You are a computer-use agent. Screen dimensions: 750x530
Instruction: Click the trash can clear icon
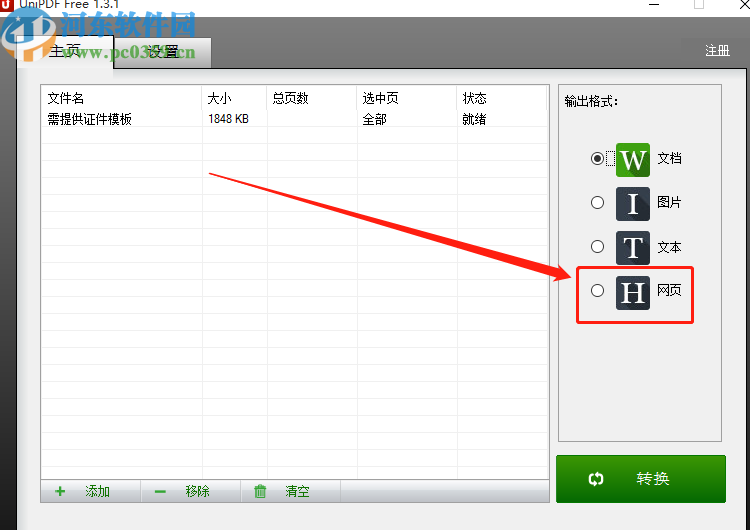[x=260, y=491]
